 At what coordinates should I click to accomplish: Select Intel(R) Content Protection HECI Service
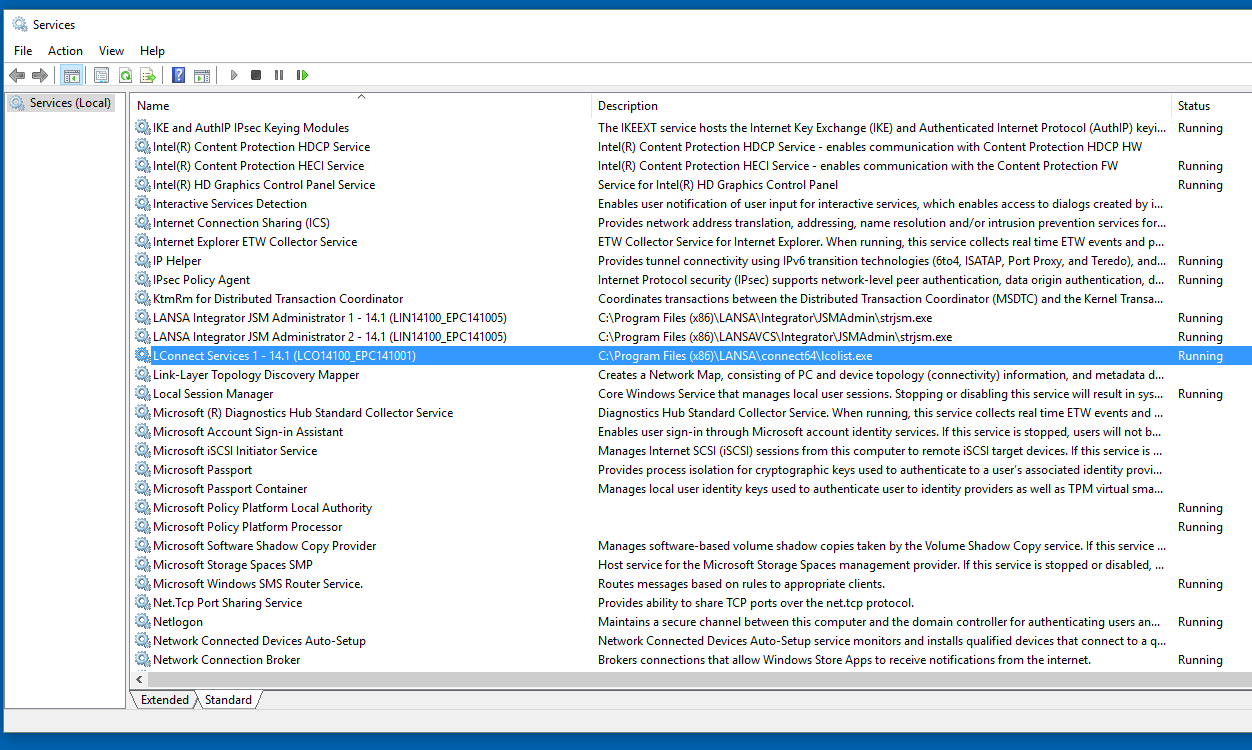point(258,166)
